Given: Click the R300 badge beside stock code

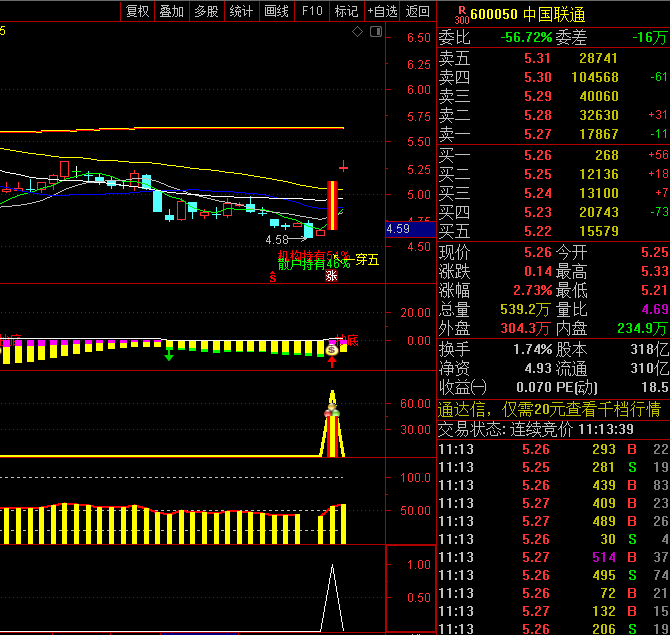Looking at the screenshot, I should click(x=461, y=15).
